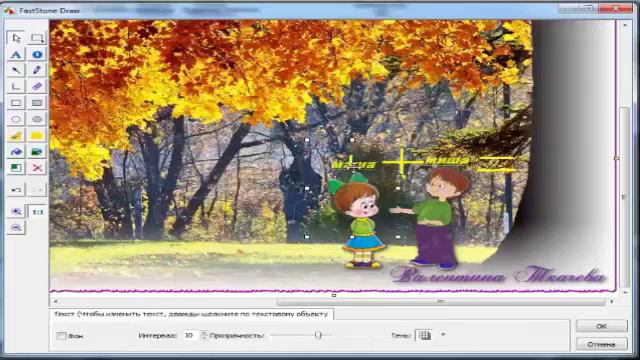Close the FastStone Draw window
Viewport: 640px width, 360px height.
pyautogui.click(x=617, y=8)
